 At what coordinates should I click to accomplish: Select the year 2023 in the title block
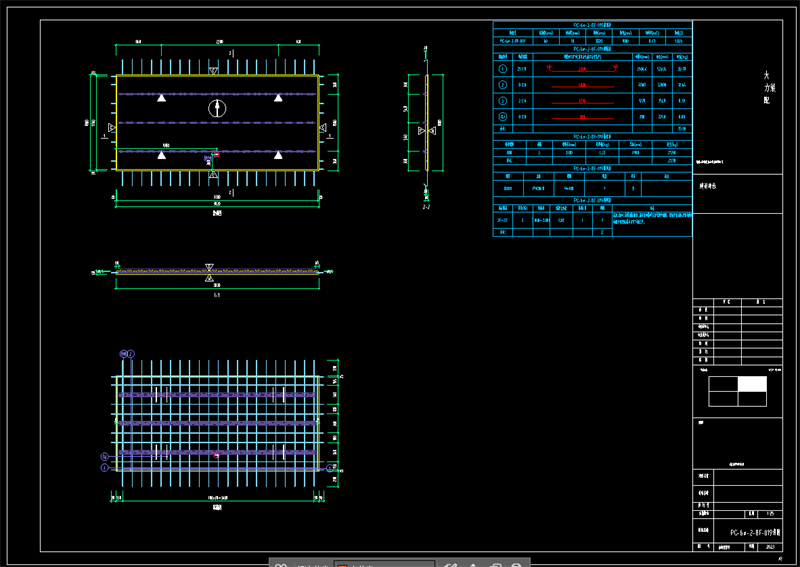coord(770,547)
